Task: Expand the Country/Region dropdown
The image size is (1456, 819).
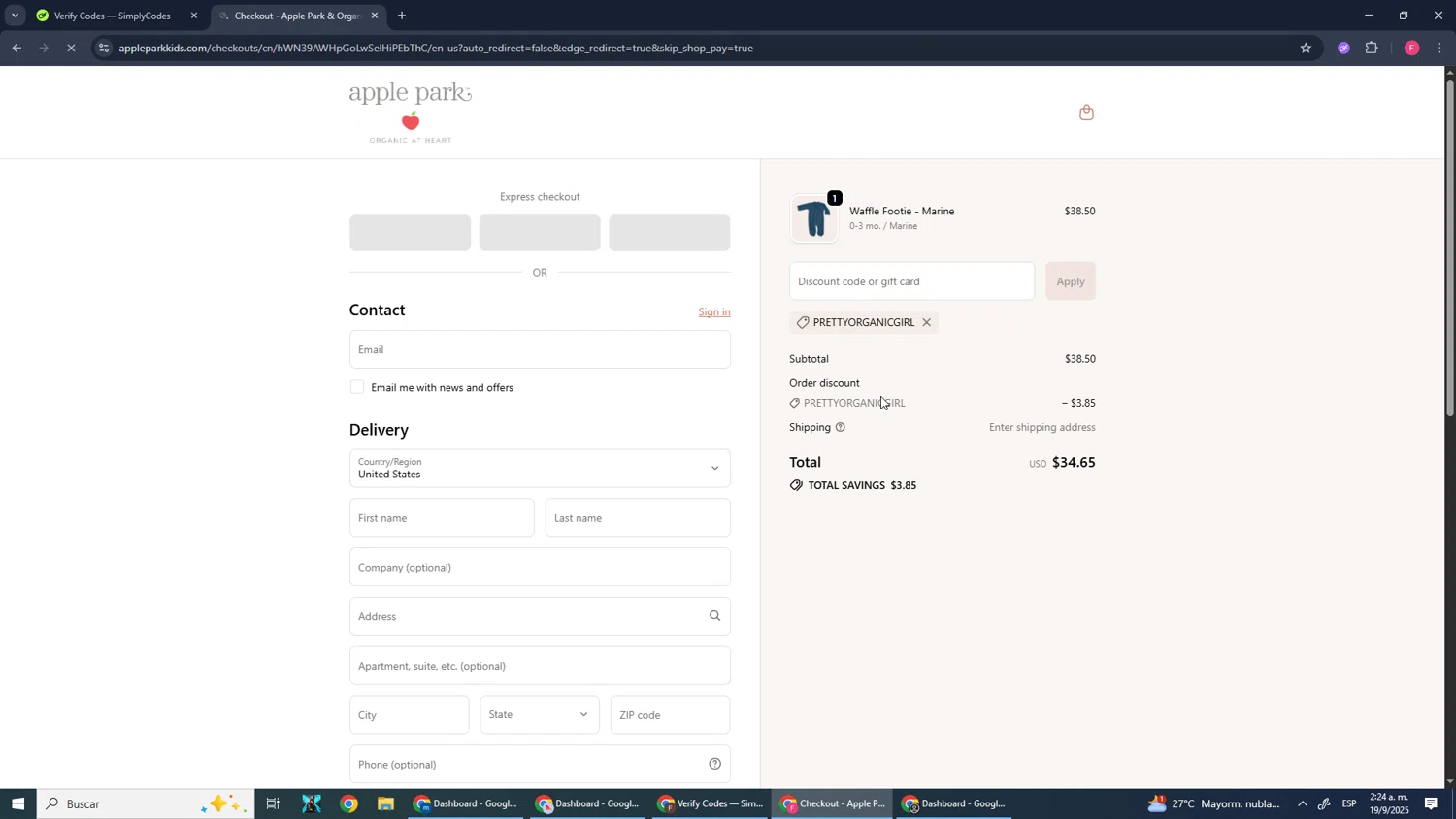Action: point(540,468)
